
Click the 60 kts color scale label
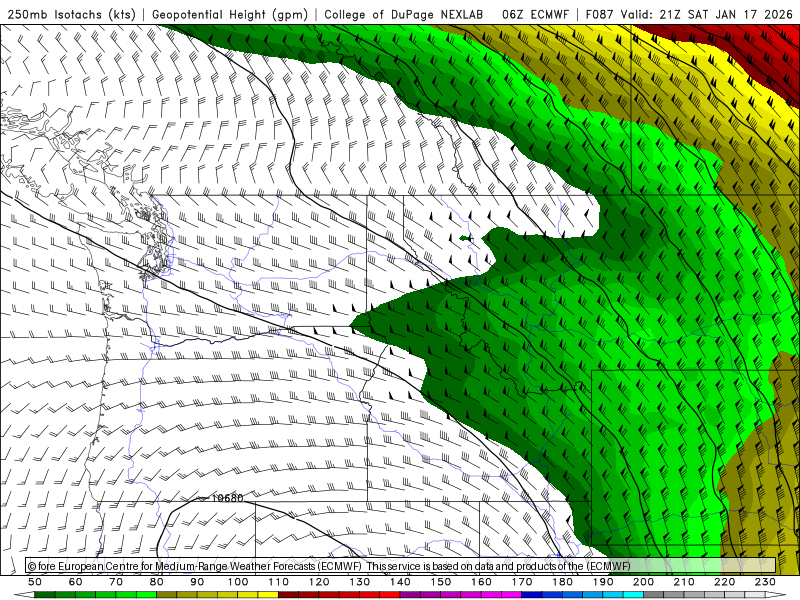[75, 582]
